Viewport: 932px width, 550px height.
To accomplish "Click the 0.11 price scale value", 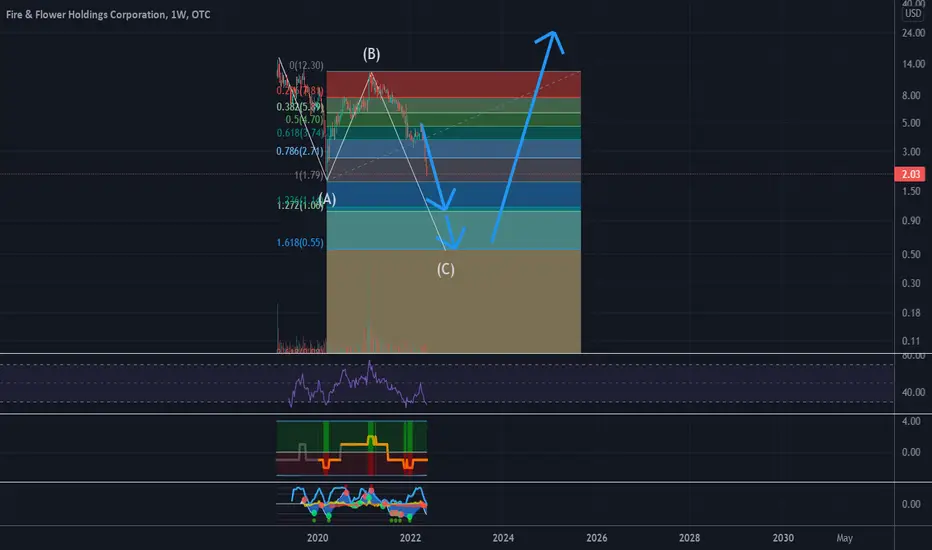I will (911, 341).
